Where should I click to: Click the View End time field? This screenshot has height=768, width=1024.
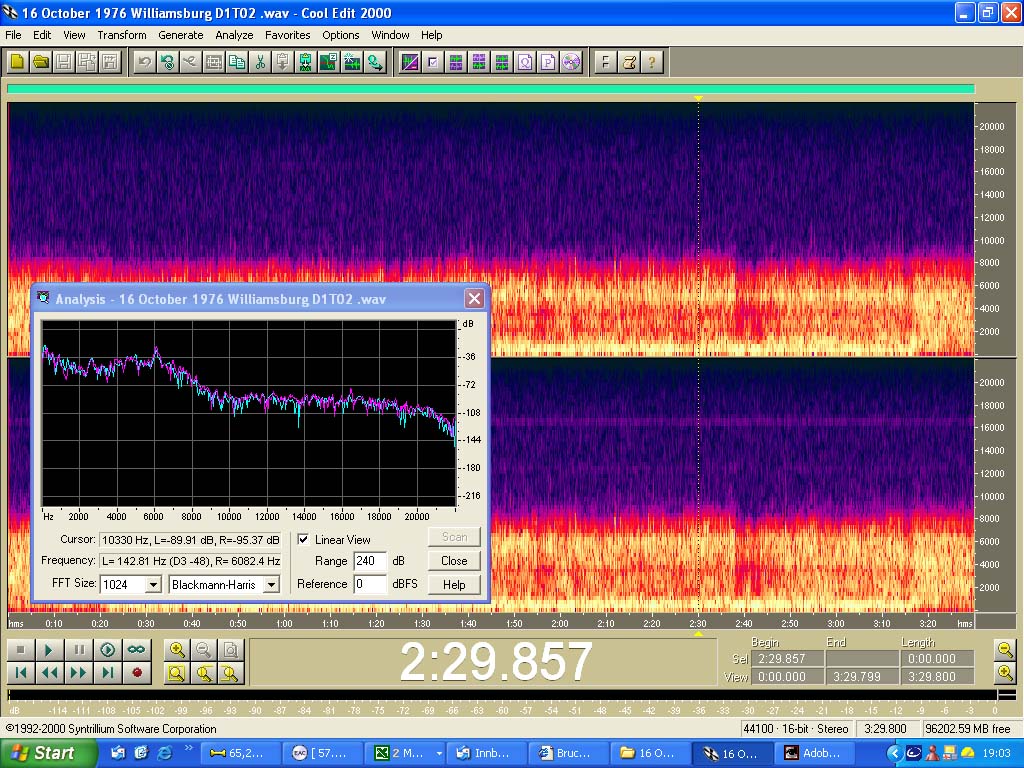point(861,677)
